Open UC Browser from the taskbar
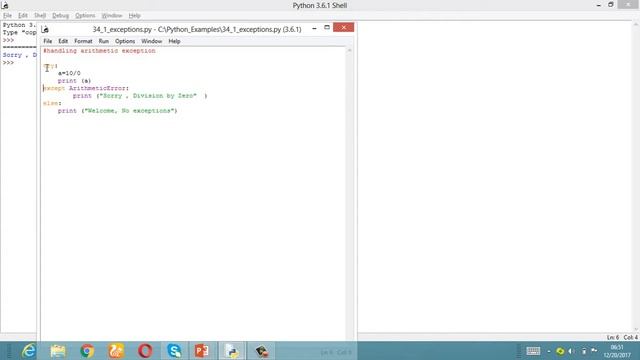This screenshot has width=640, height=360. tap(116, 351)
